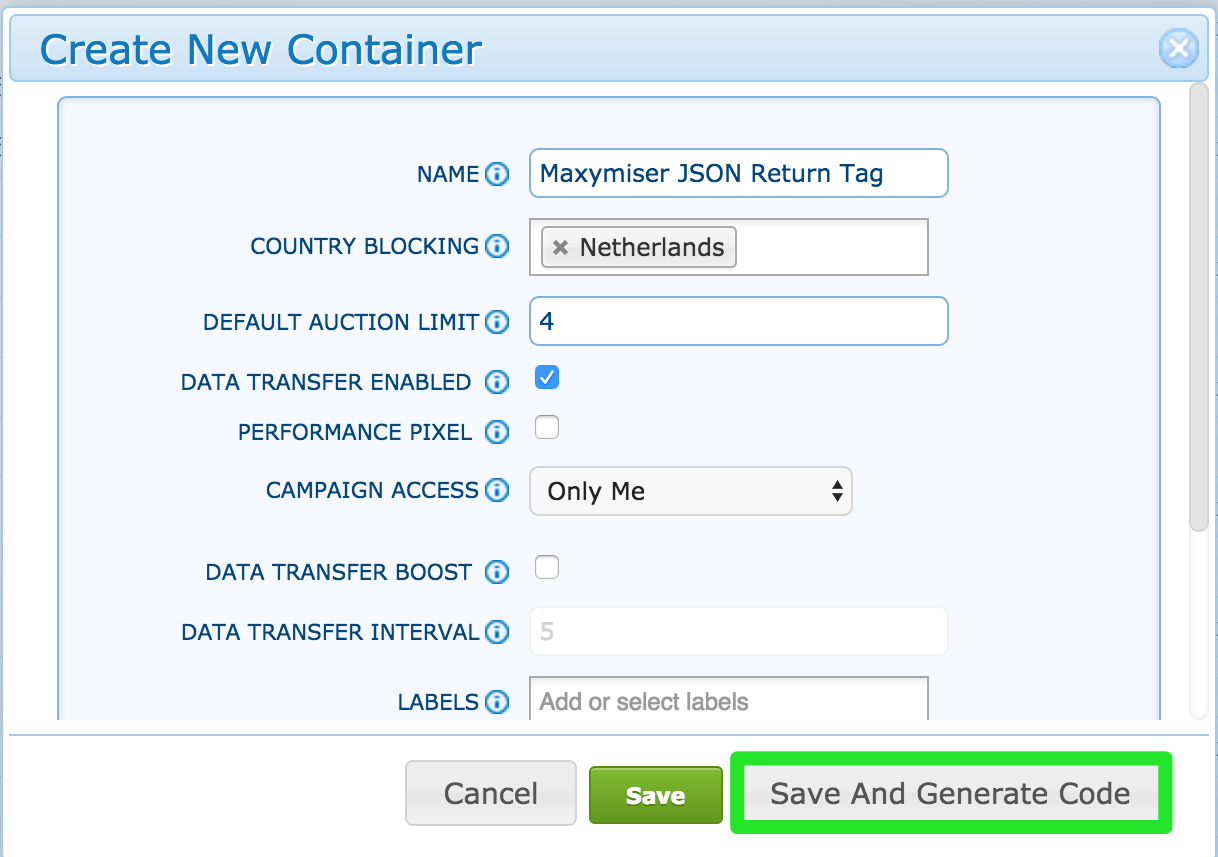
Task: Open the Campaign Access dropdown
Action: pyautogui.click(x=690, y=491)
